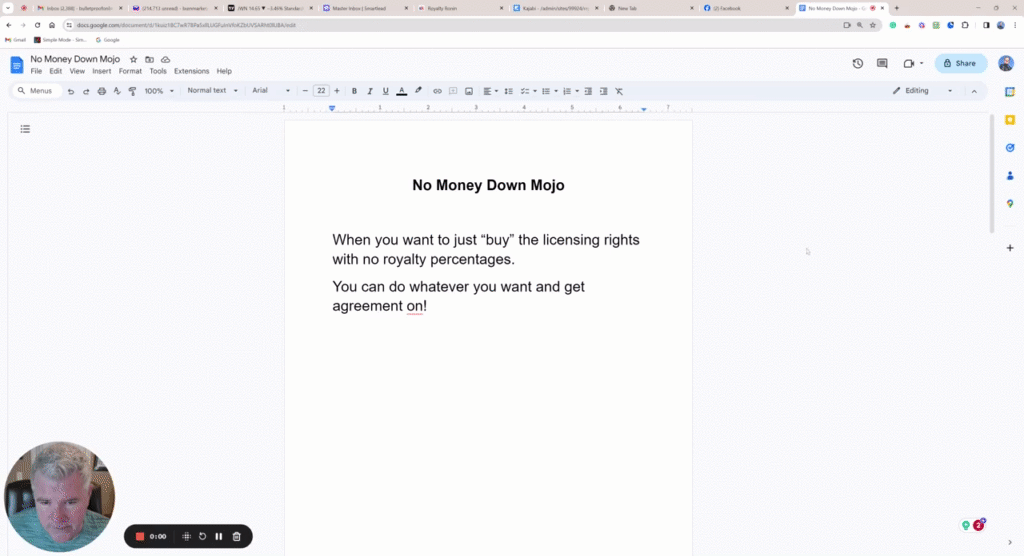The width and height of the screenshot is (1024, 556).
Task: Toggle underline formatting
Action: pyautogui.click(x=385, y=91)
